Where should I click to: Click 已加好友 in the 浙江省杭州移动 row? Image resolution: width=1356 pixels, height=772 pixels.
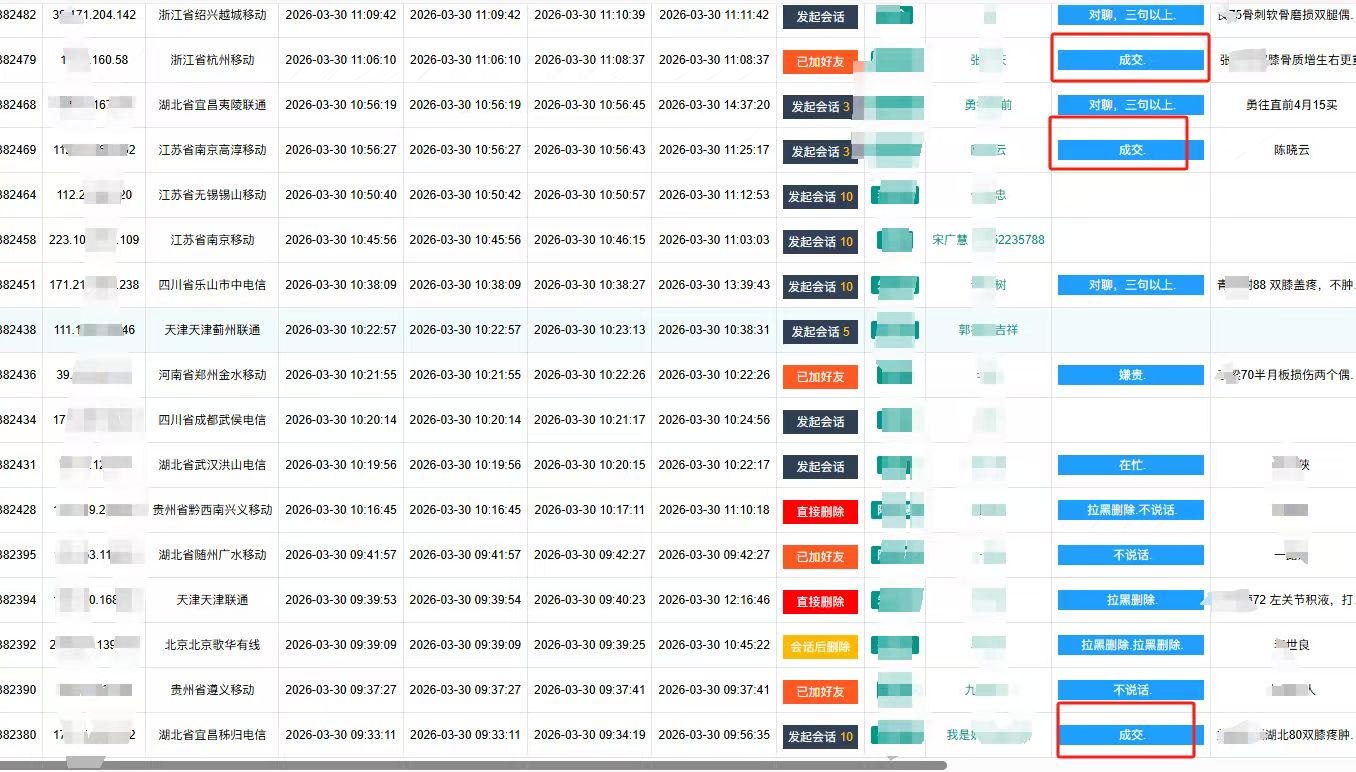pyautogui.click(x=819, y=61)
